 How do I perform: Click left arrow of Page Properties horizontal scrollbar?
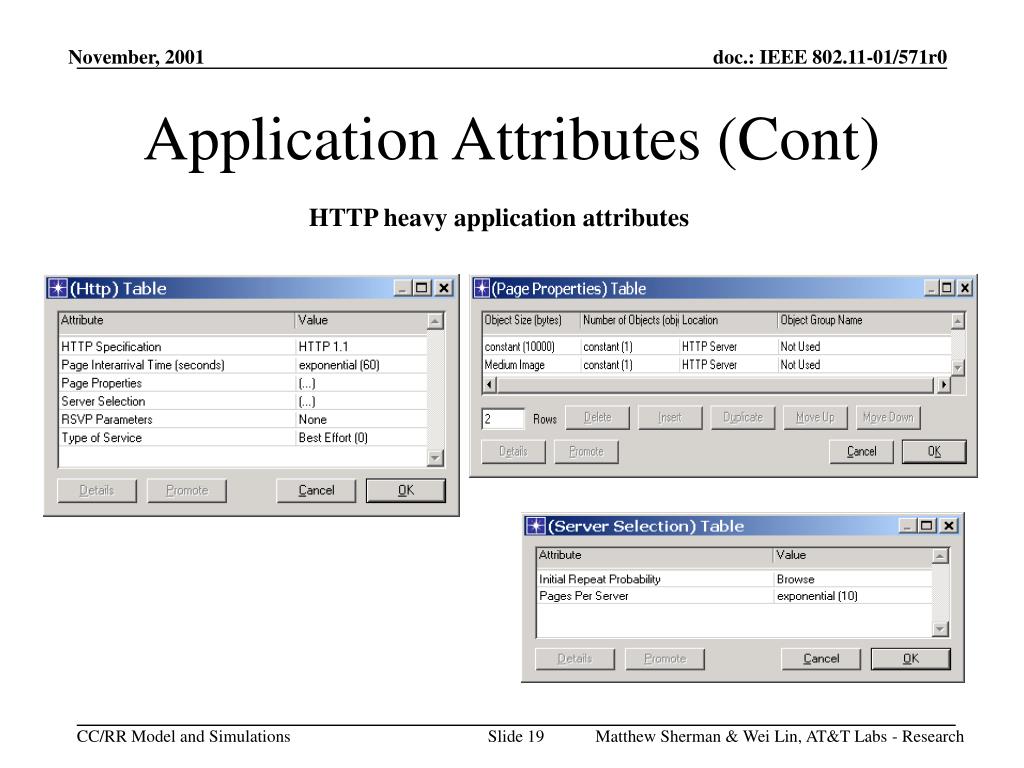click(x=490, y=385)
